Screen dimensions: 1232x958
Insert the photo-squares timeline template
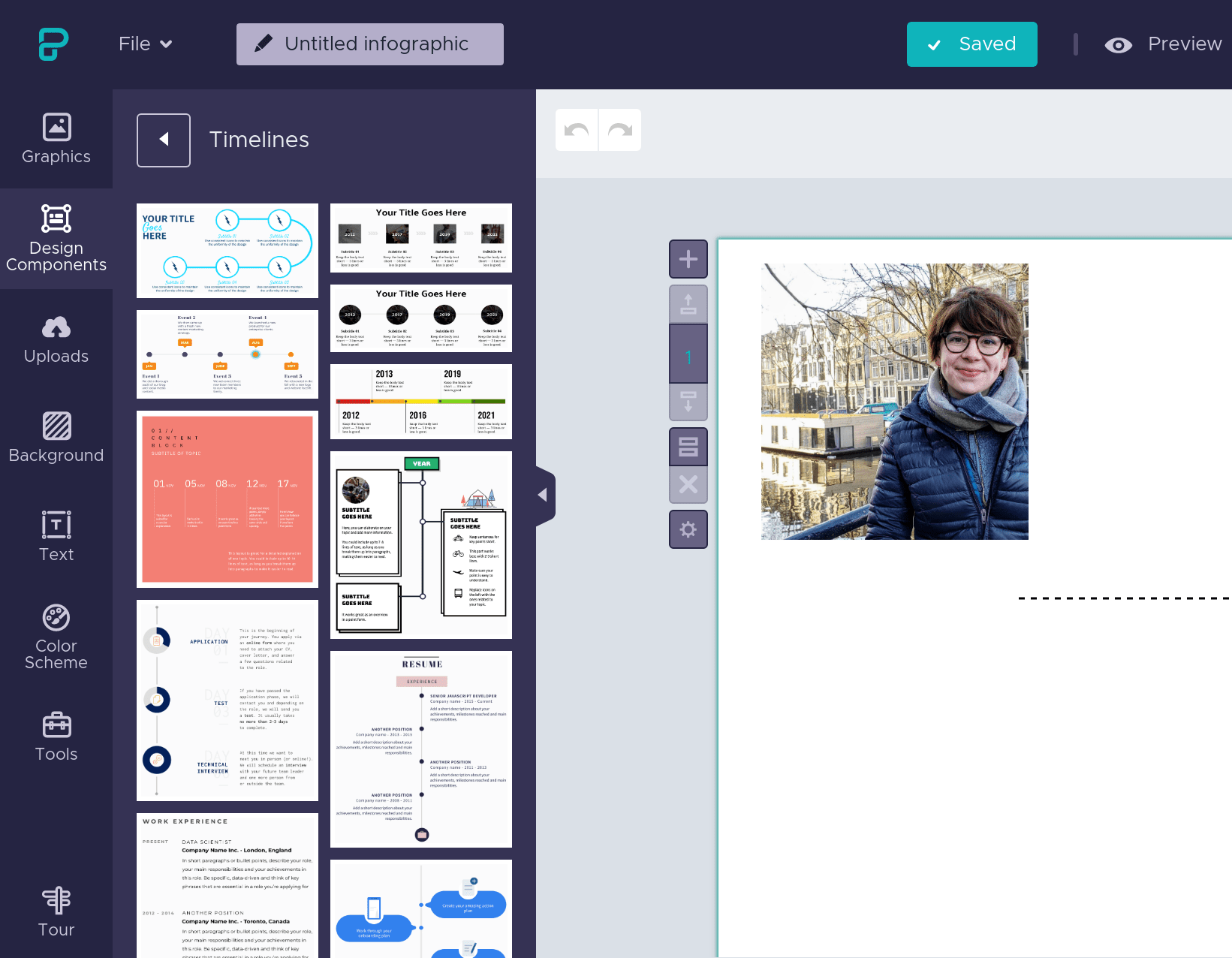(x=421, y=238)
